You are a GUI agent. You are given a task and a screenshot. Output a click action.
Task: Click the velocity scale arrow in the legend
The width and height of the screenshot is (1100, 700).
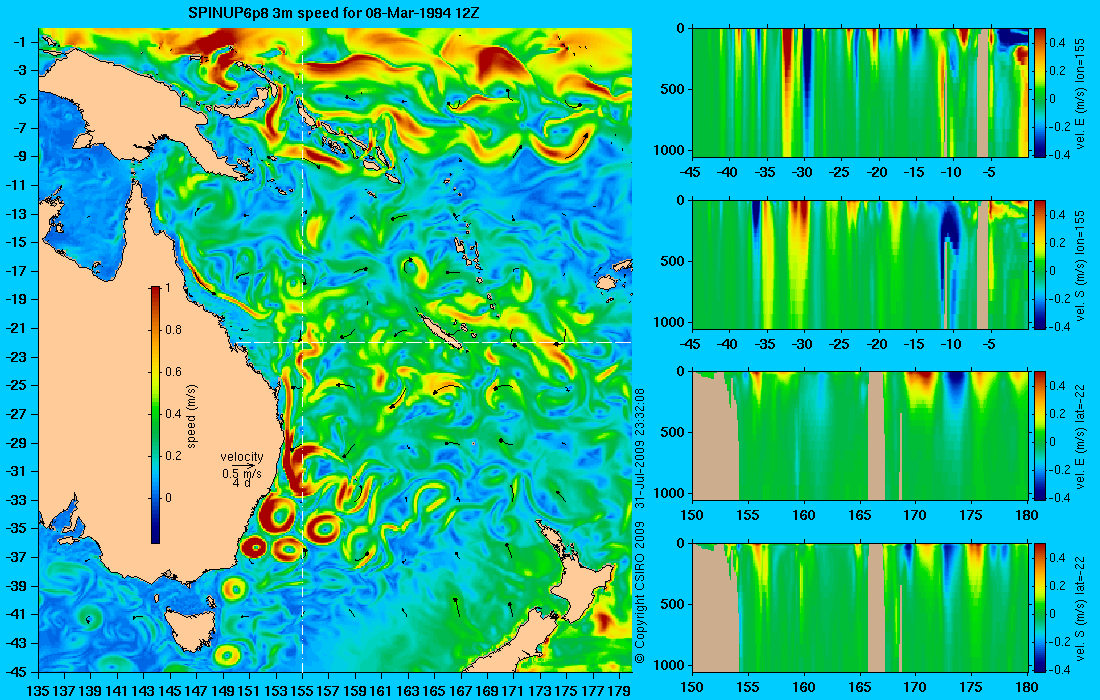(x=245, y=465)
